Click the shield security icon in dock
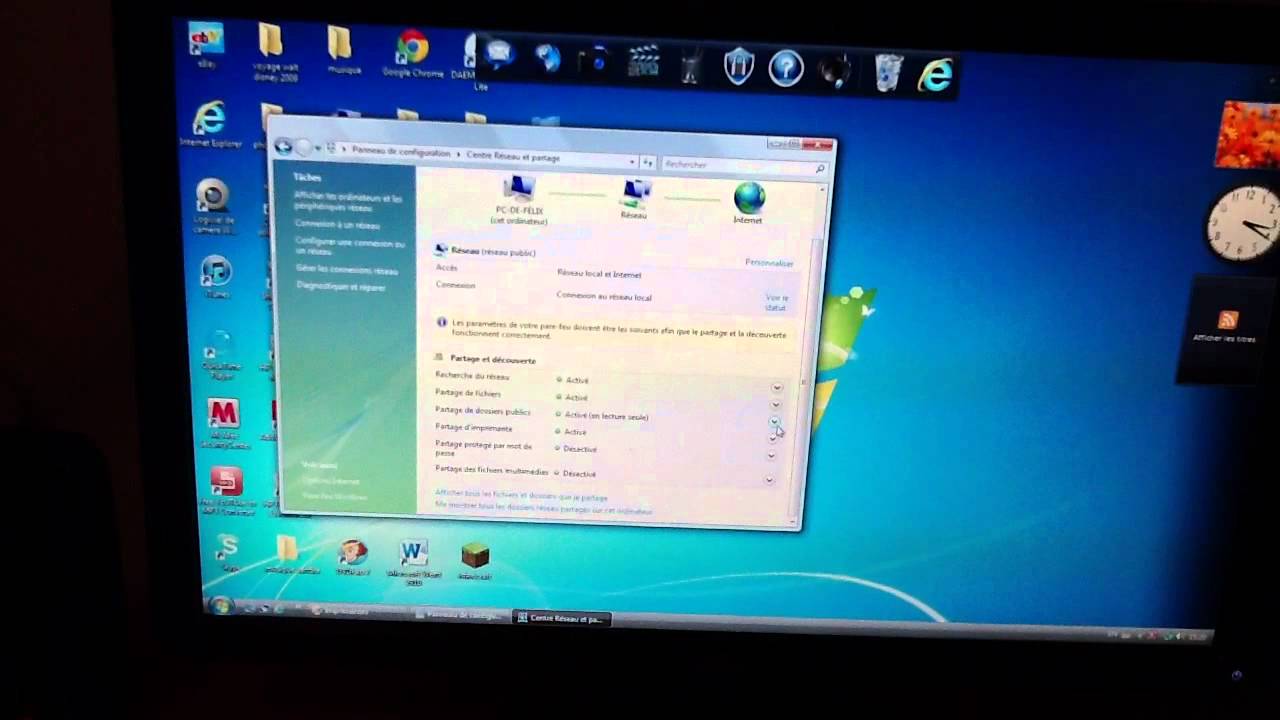Image resolution: width=1280 pixels, height=720 pixels. pyautogui.click(x=738, y=68)
